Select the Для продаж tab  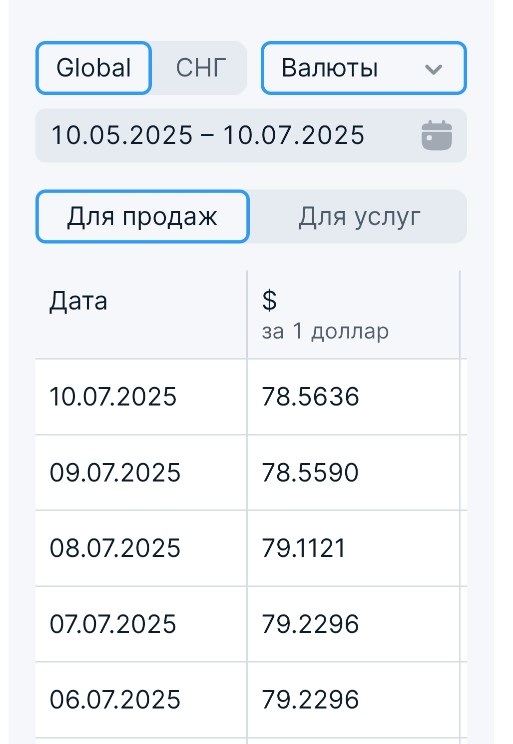(x=142, y=217)
